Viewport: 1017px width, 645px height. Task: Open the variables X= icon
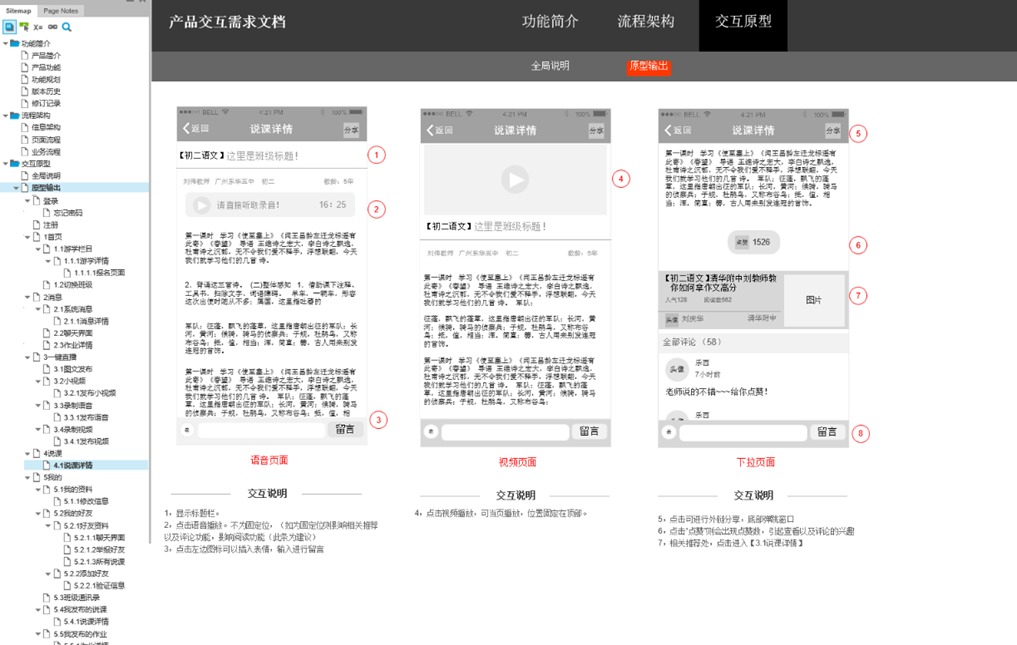click(x=38, y=27)
